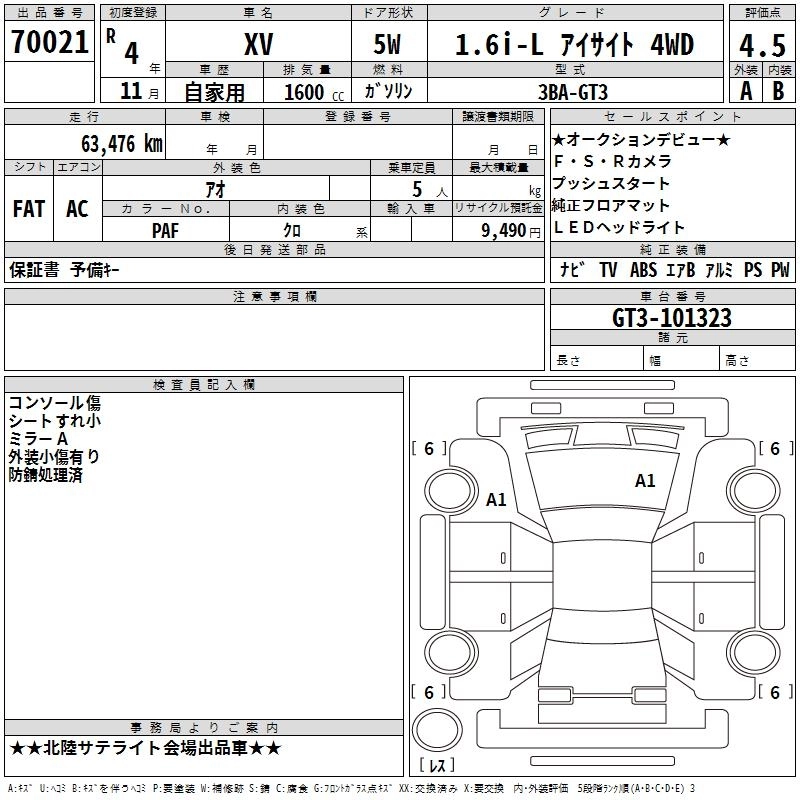Click the recycle deposit 9,490円
800x800 pixels.
point(511,231)
